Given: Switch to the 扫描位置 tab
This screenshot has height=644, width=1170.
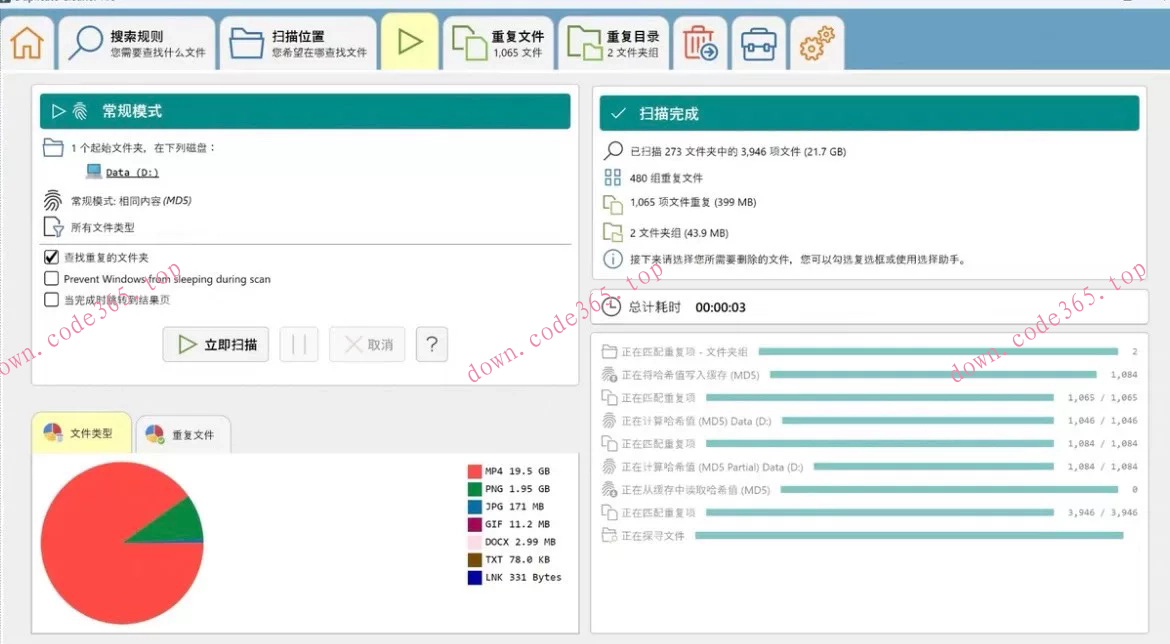Looking at the screenshot, I should (298, 43).
